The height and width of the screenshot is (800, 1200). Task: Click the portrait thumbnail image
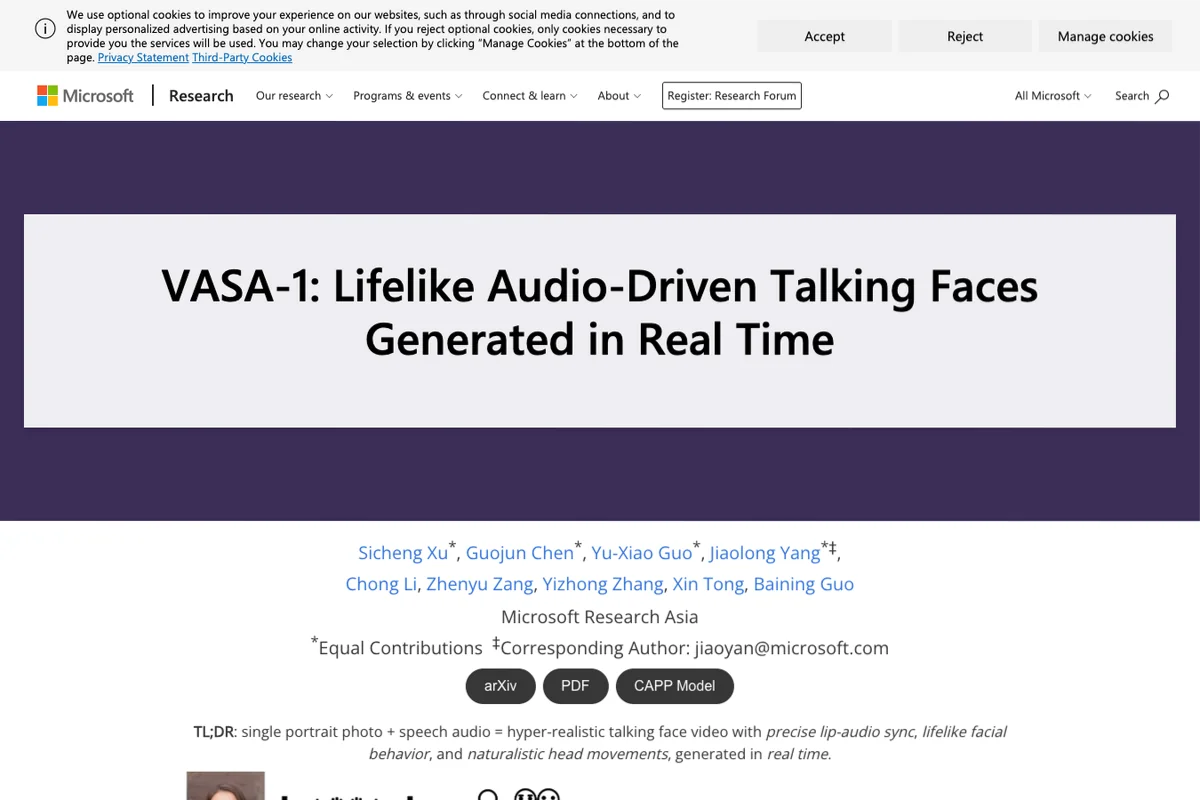(x=226, y=786)
